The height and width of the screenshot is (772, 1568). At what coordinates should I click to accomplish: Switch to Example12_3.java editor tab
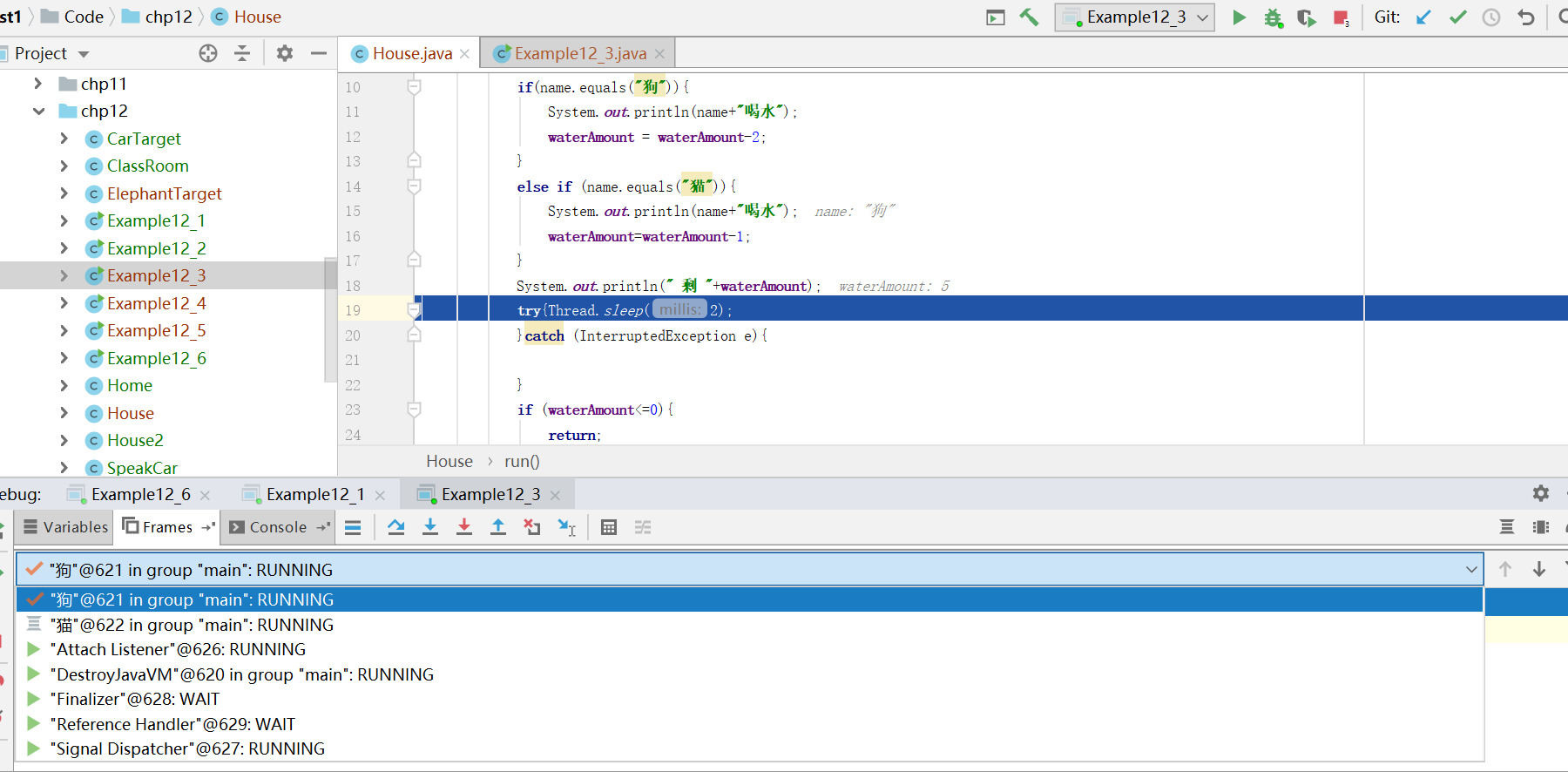pyautogui.click(x=580, y=54)
